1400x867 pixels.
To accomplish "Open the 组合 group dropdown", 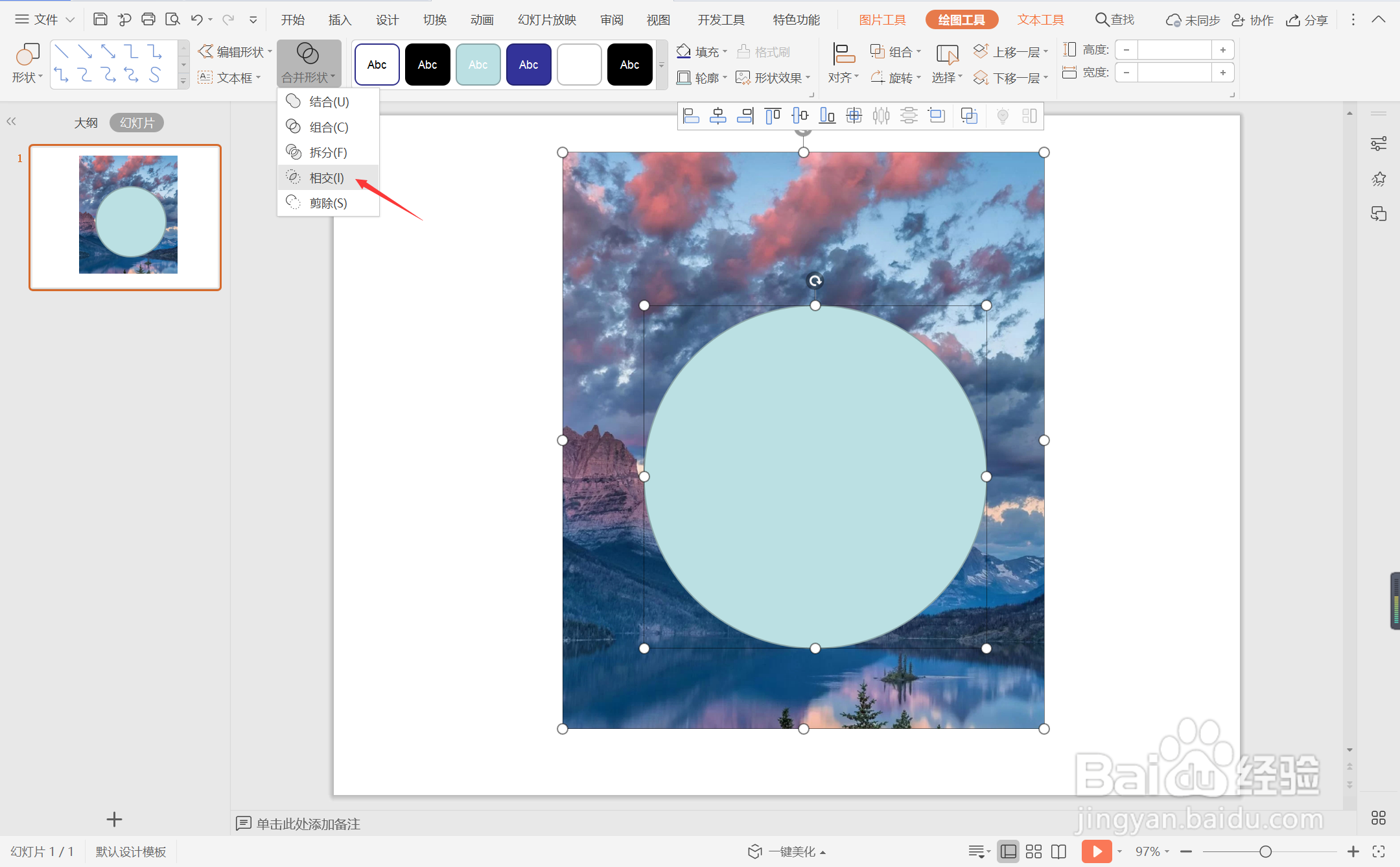I will click(x=895, y=51).
